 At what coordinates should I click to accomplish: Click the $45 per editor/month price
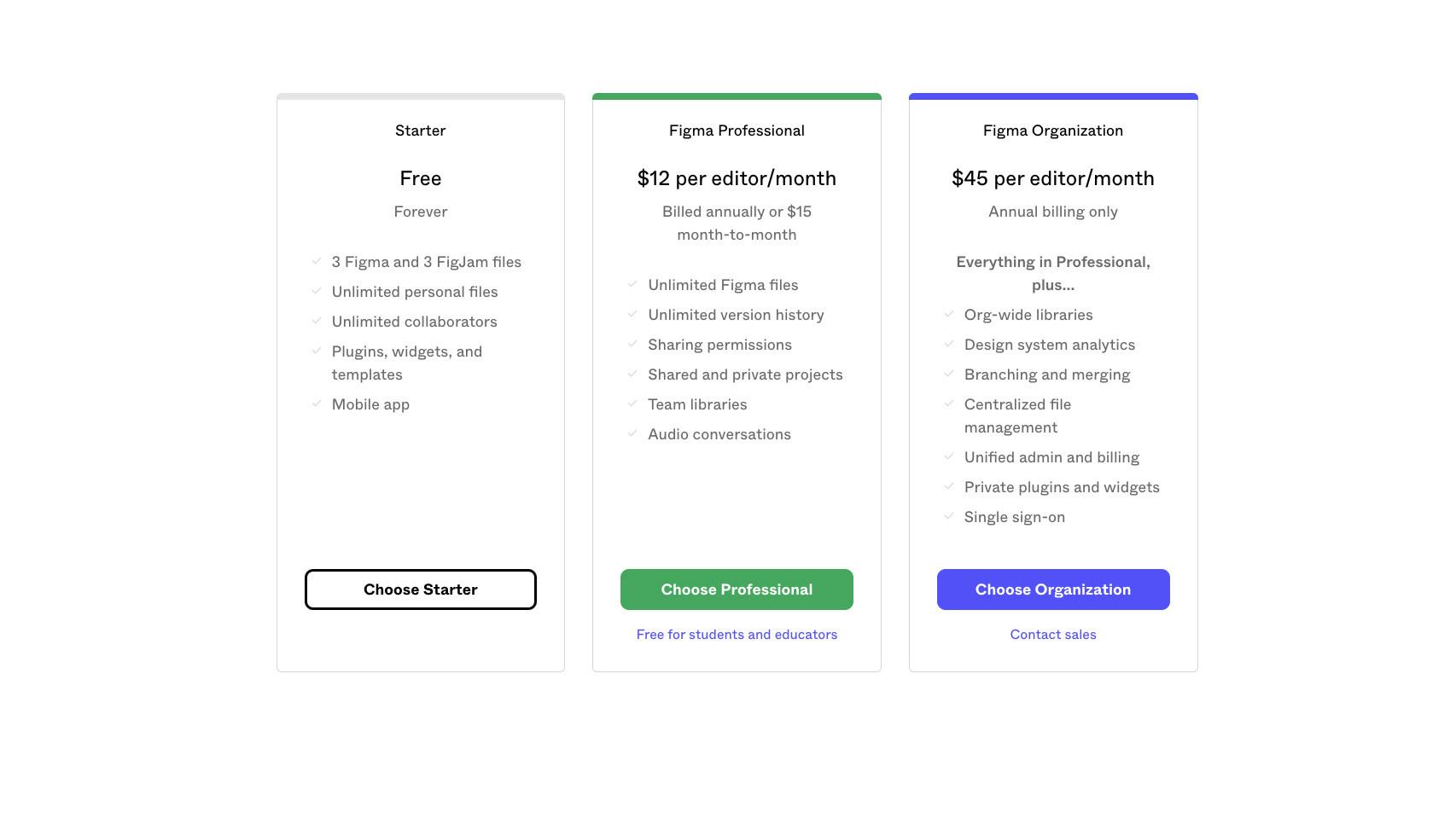(x=1052, y=178)
